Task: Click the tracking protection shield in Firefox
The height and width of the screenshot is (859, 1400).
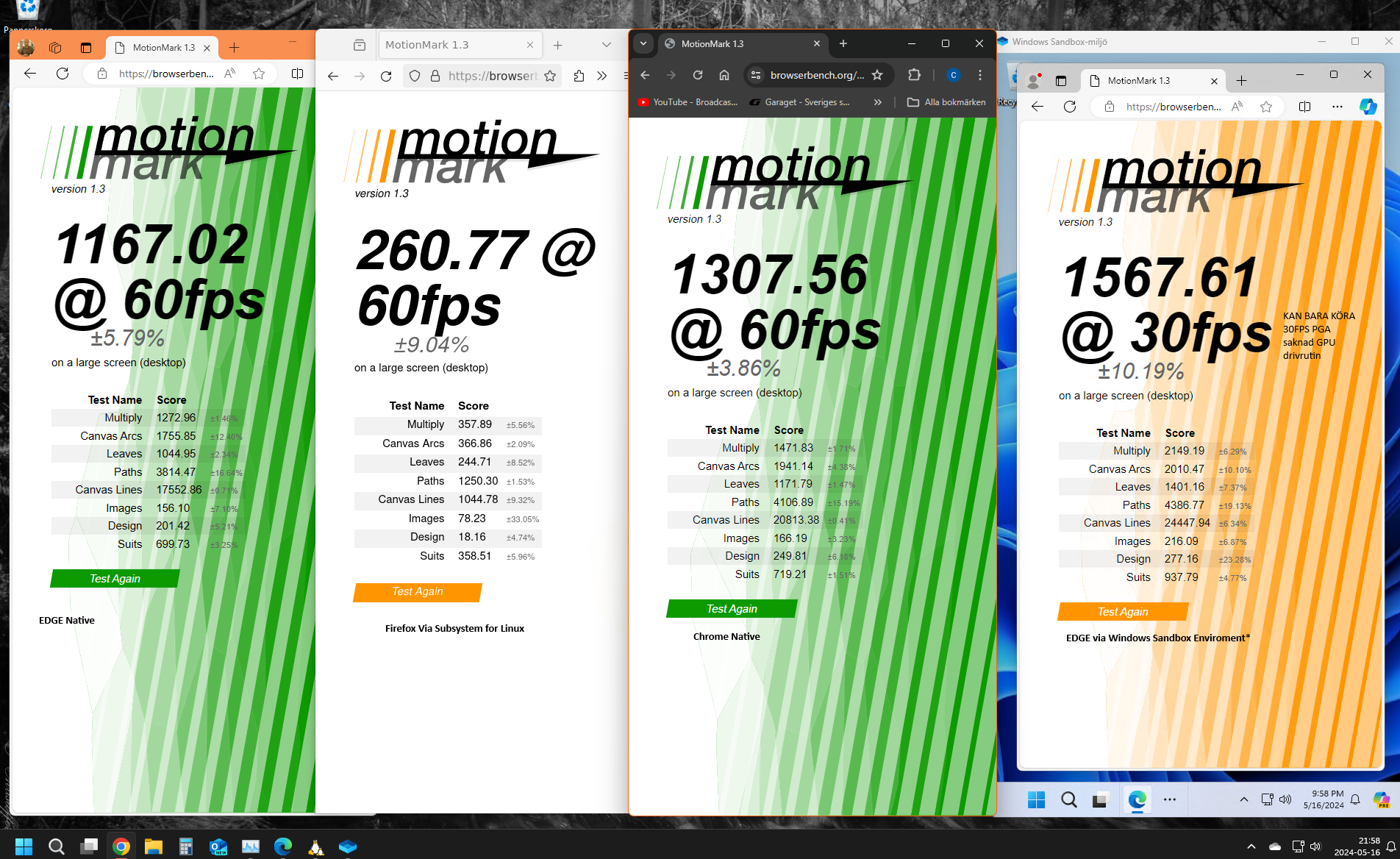Action: (x=415, y=76)
